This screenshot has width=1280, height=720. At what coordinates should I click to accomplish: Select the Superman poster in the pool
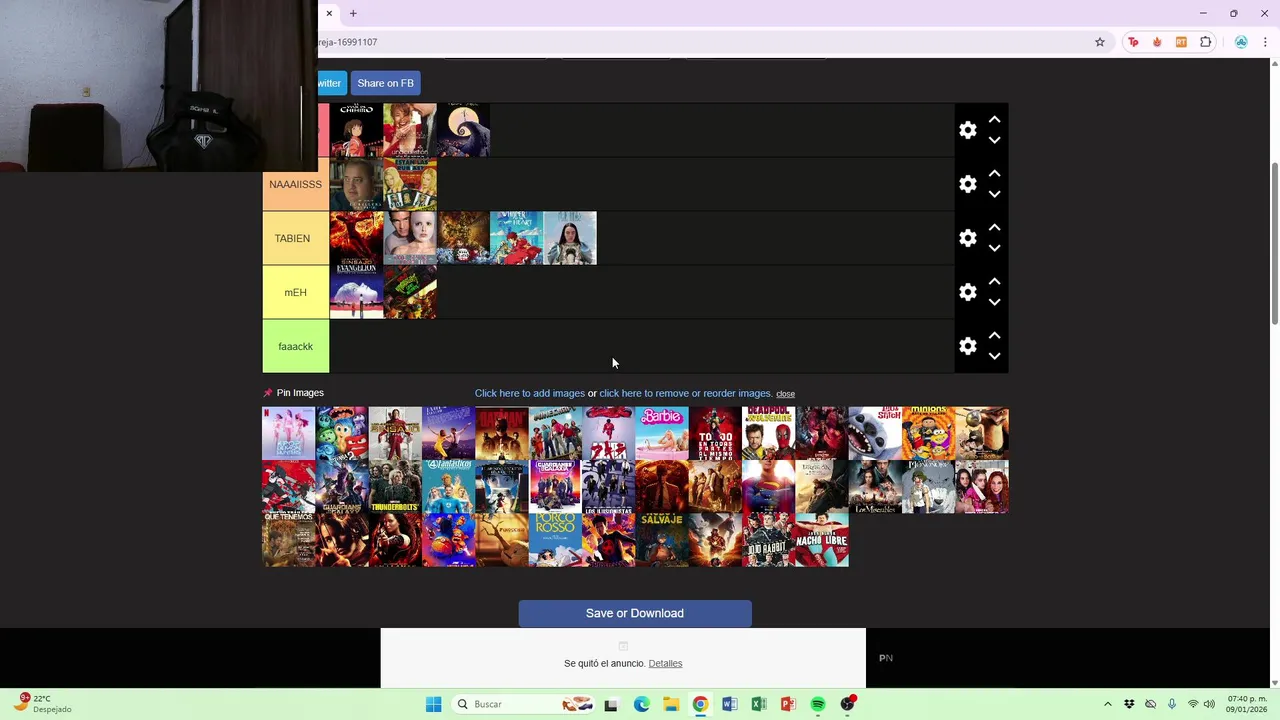pos(768,487)
